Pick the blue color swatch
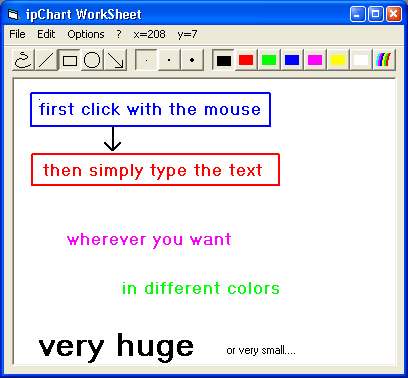This screenshot has height=378, width=408. pyautogui.click(x=292, y=60)
